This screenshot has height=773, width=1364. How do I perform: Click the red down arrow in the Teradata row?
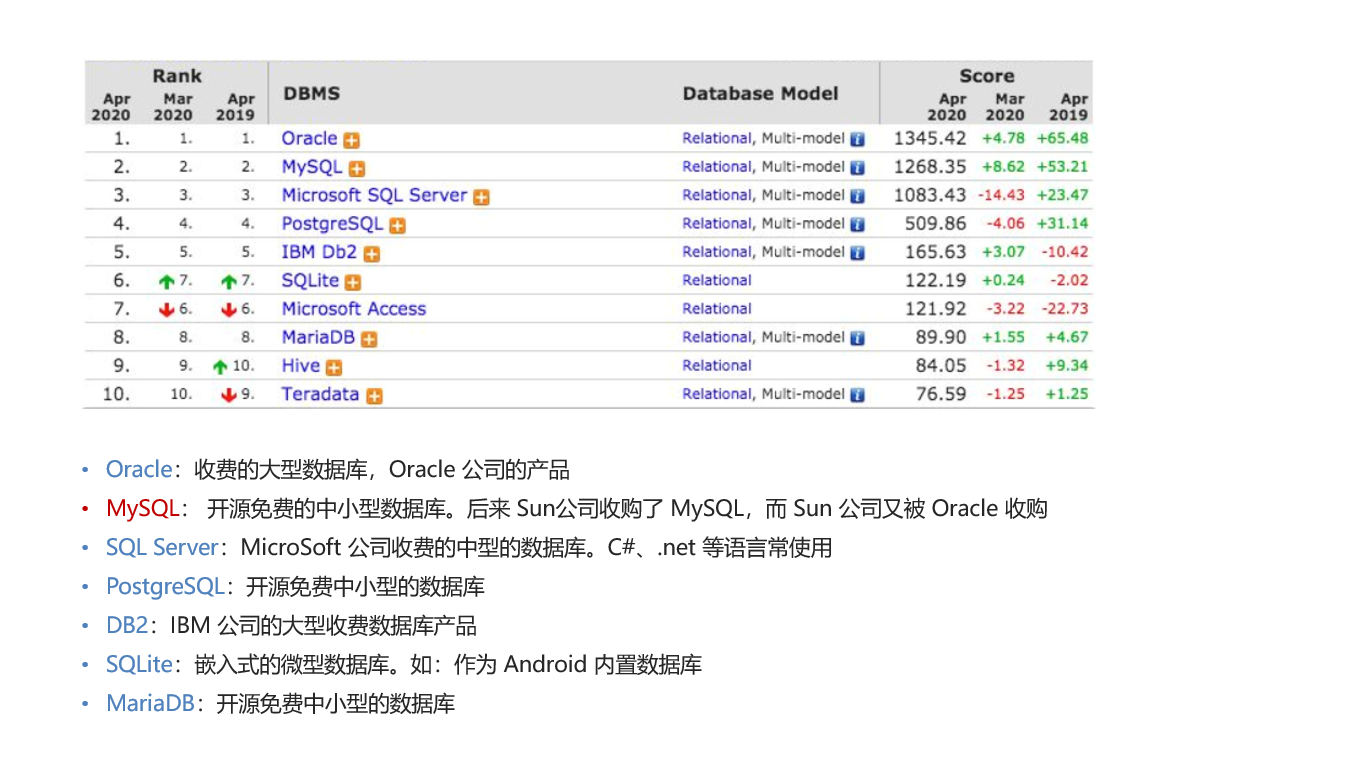[x=229, y=396]
